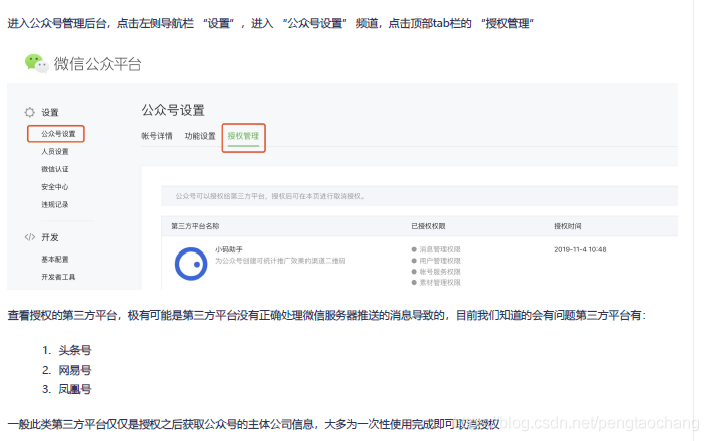Click list item 头条号
The height and width of the screenshot is (441, 708).
(75, 350)
